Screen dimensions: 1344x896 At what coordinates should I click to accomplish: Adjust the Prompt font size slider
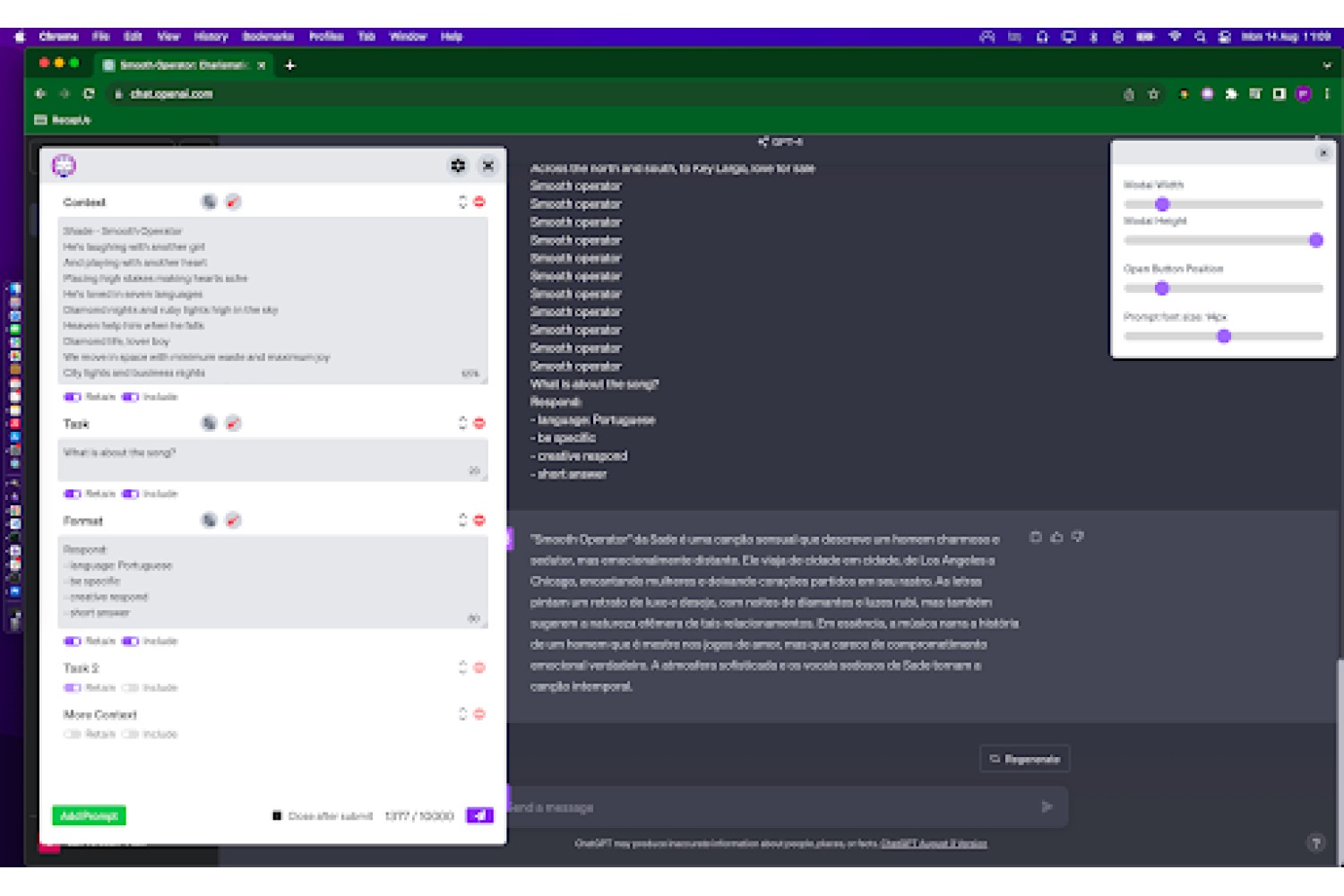point(1223,336)
